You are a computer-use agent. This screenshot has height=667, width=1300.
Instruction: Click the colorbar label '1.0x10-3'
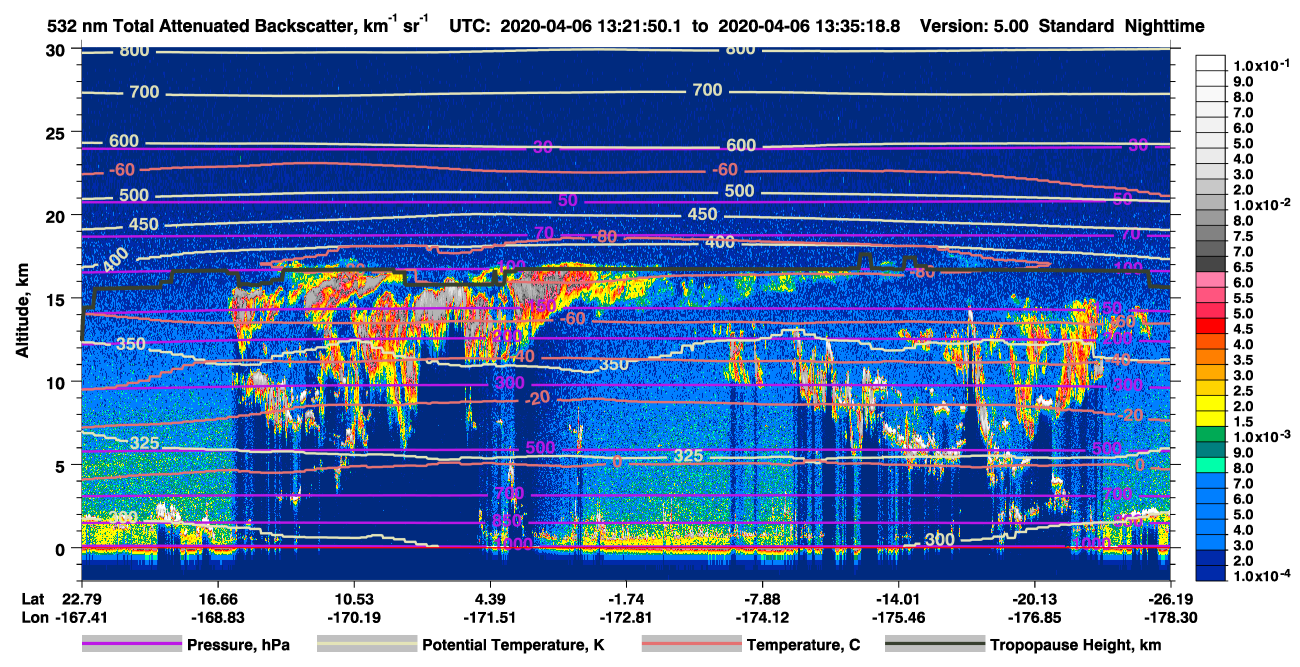(x=1263, y=437)
